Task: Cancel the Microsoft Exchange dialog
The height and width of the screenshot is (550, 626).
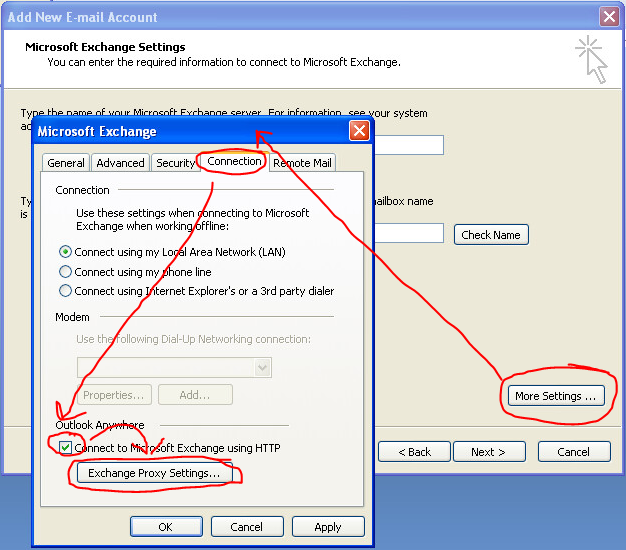Action: (x=247, y=527)
